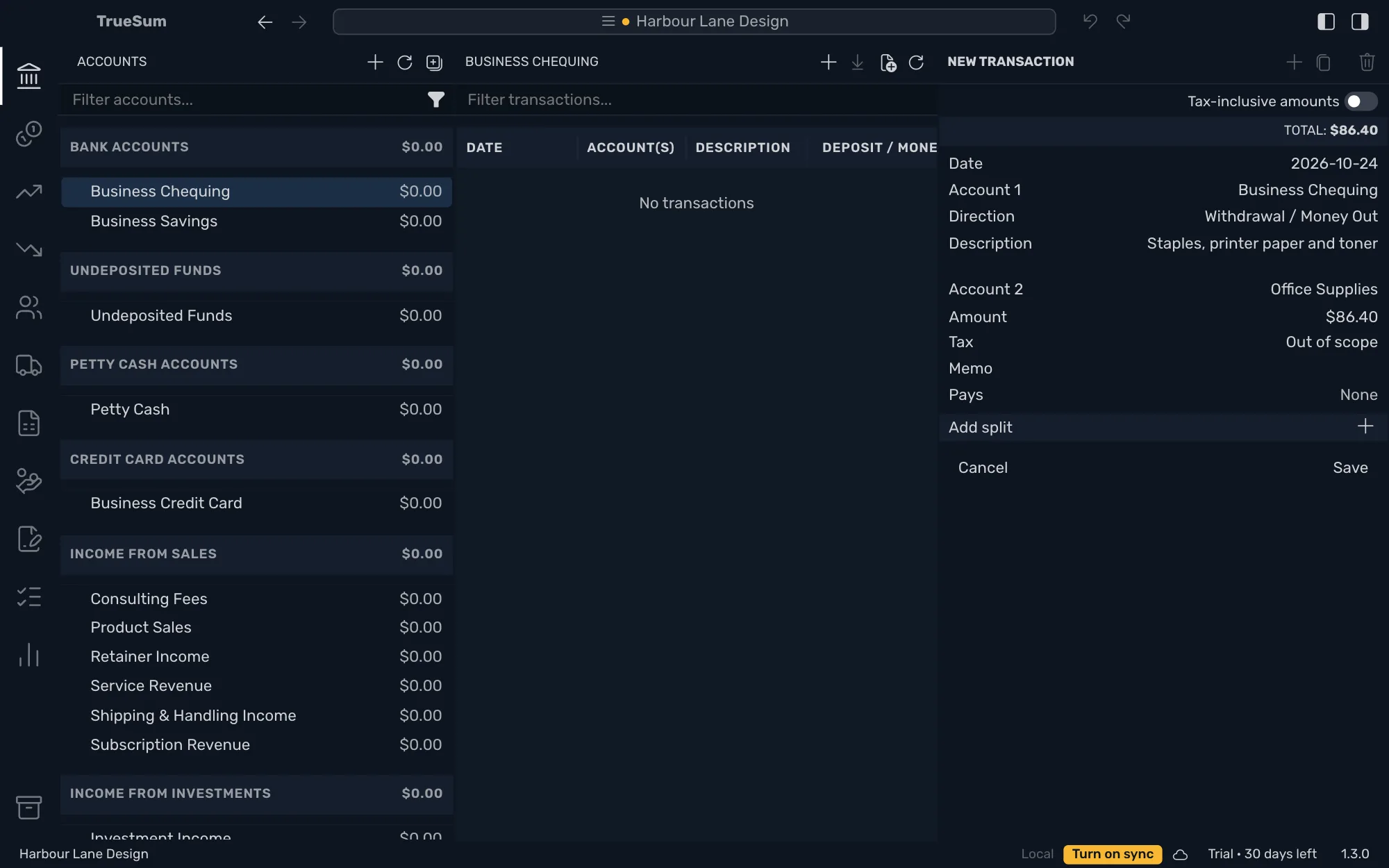The image size is (1389, 868).
Task: Open the delivery truck suppliers sidebar icon
Action: 28,365
